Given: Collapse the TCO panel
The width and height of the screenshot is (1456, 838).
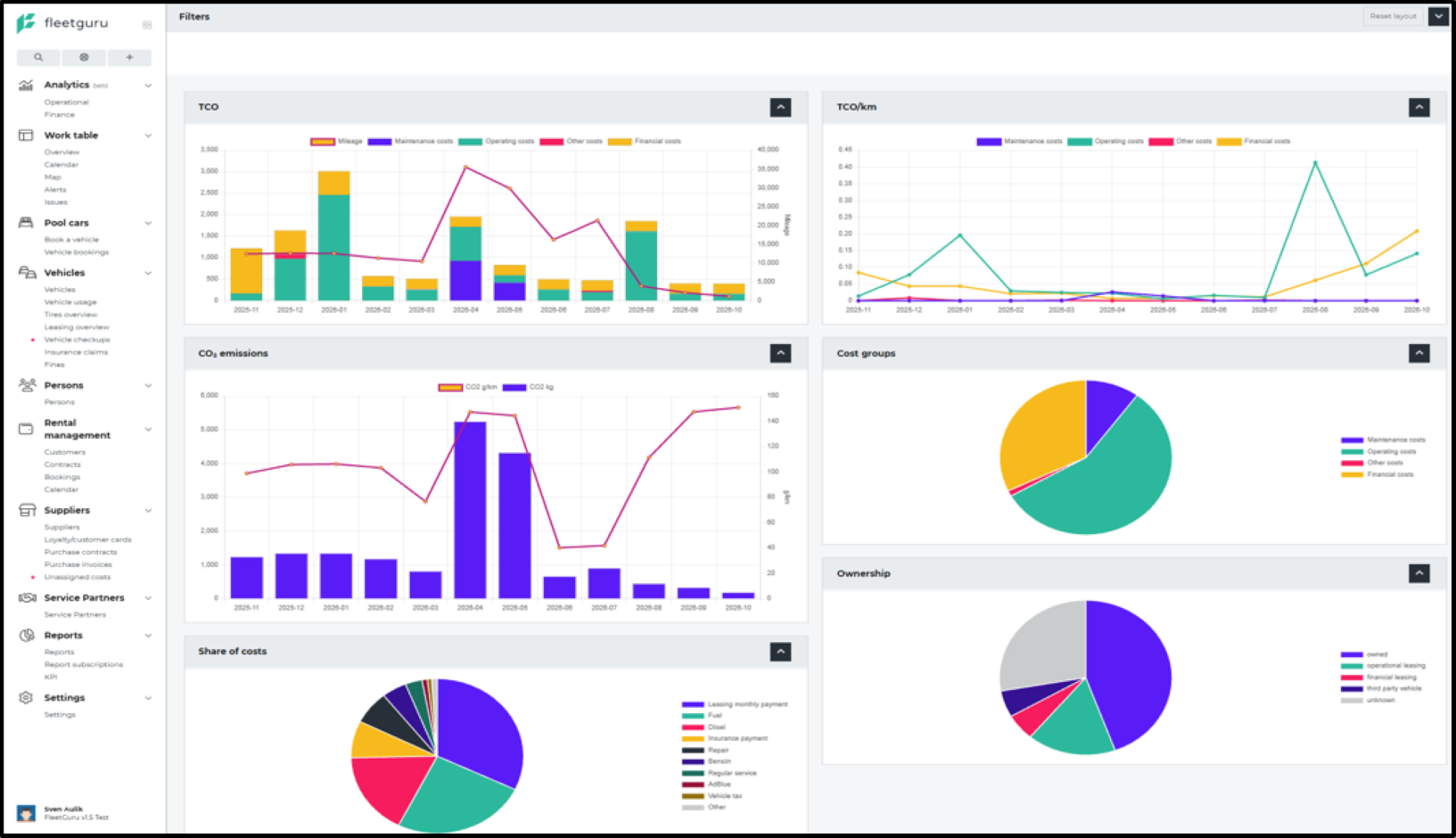Looking at the screenshot, I should 780,107.
